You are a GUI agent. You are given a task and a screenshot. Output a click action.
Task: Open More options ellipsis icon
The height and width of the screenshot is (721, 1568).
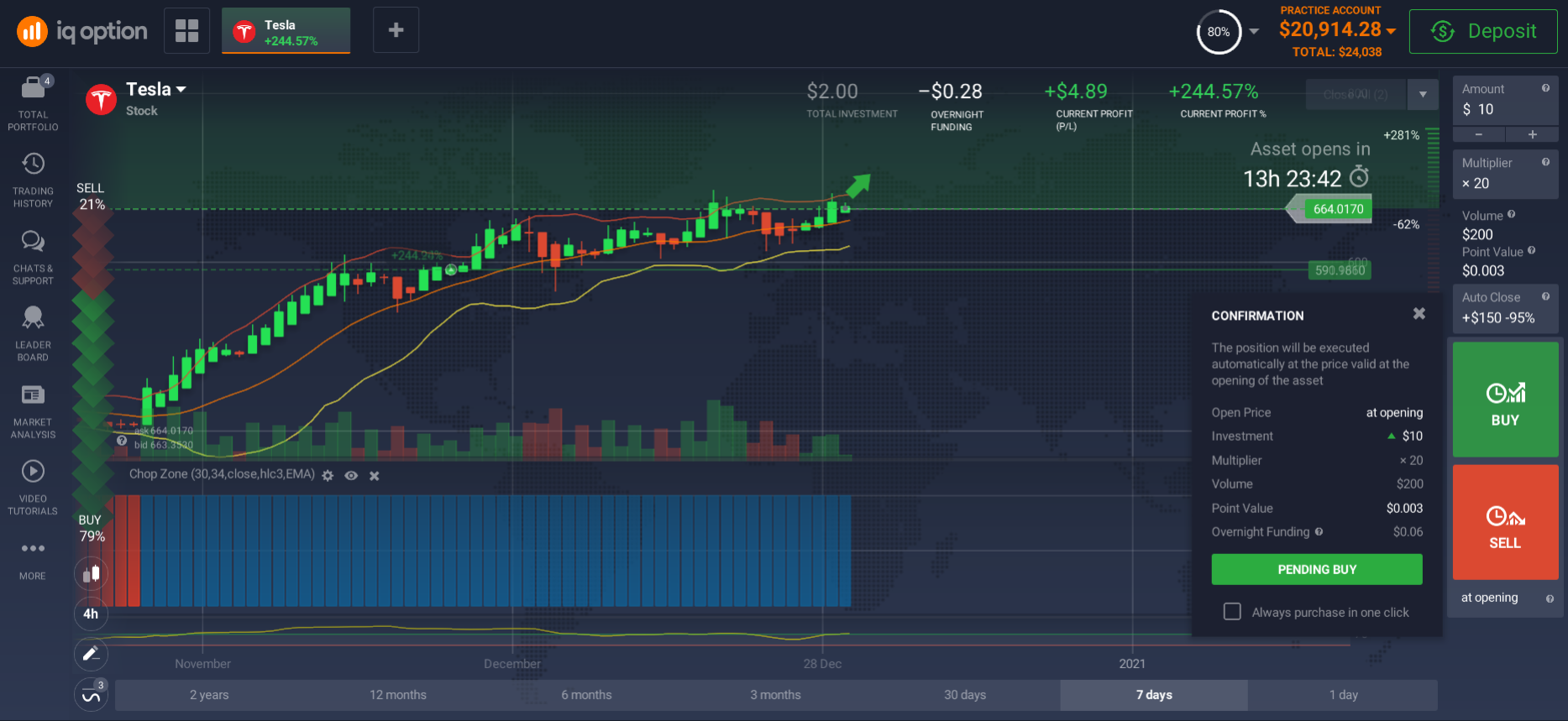click(x=33, y=548)
